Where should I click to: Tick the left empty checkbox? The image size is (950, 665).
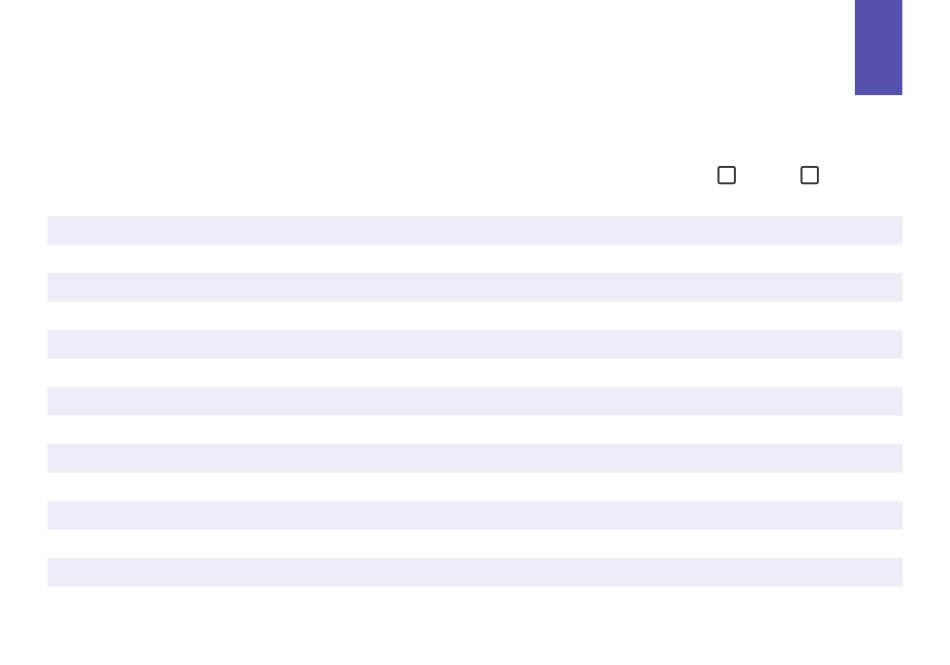(727, 175)
